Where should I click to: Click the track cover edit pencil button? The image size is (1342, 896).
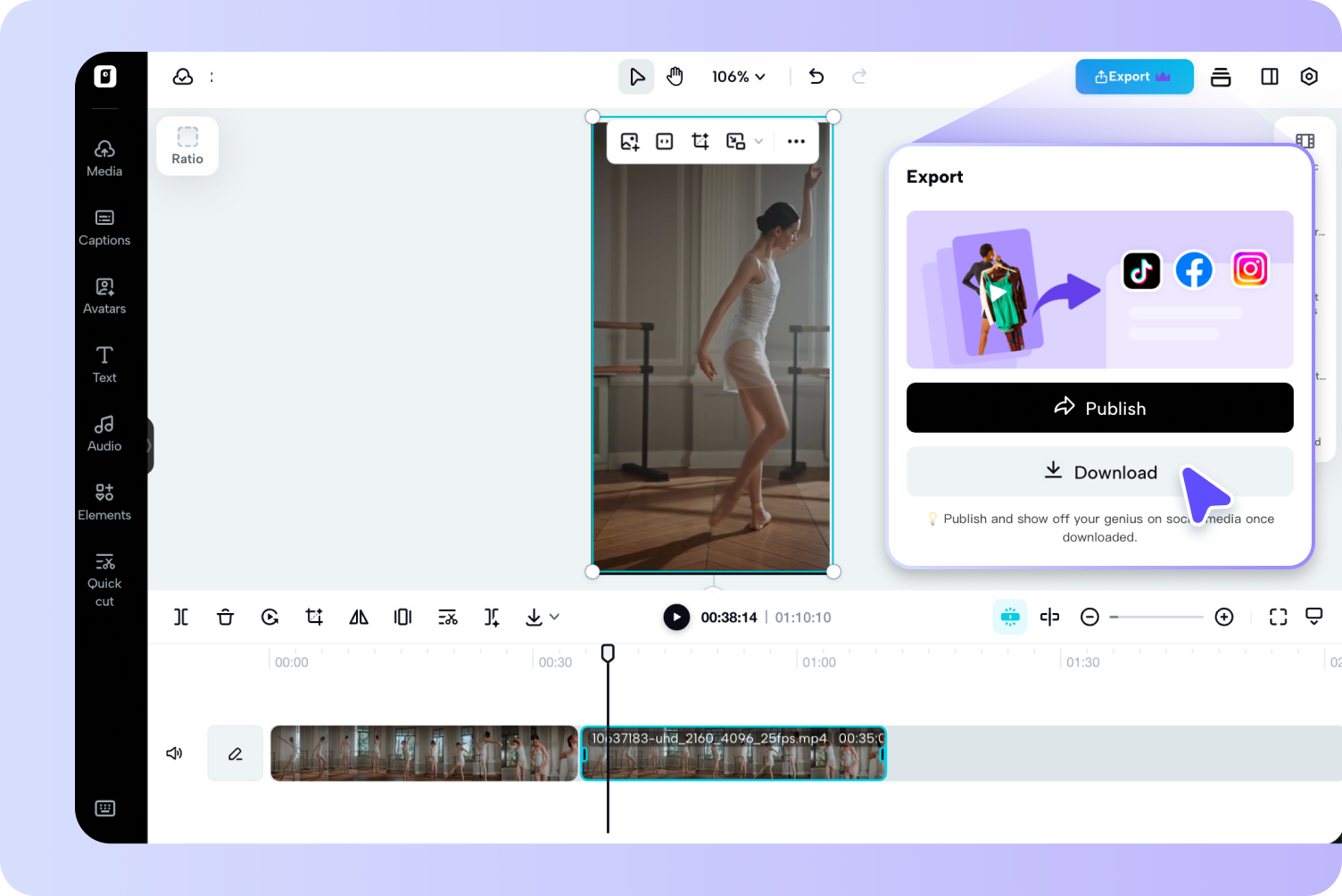pos(236,753)
